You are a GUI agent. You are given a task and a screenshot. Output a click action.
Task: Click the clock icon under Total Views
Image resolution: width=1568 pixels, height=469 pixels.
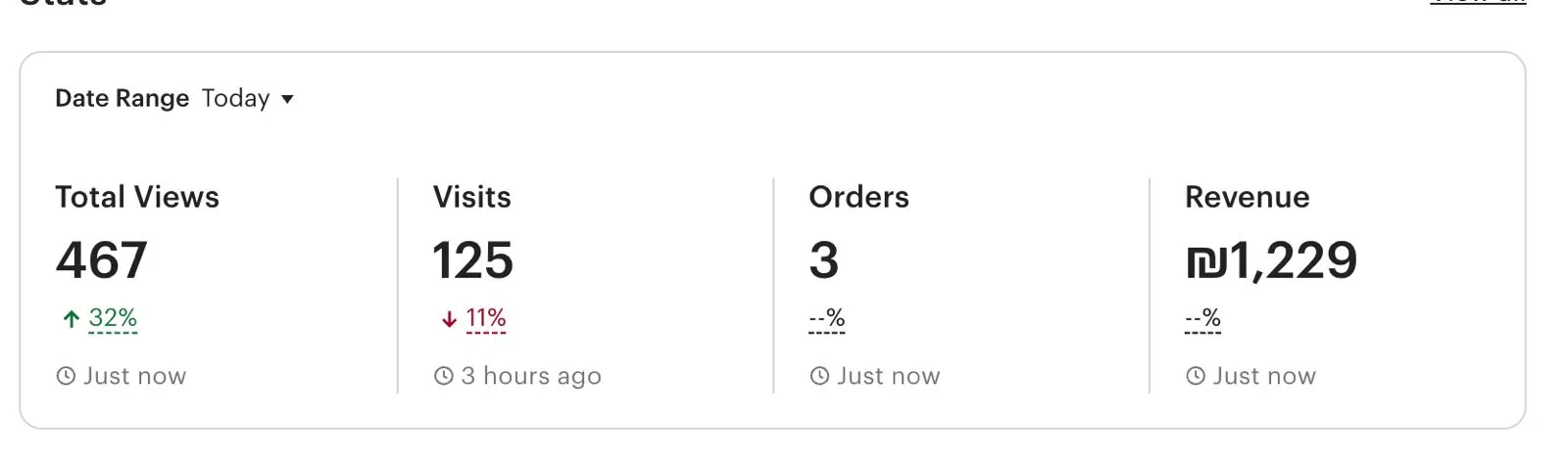(x=66, y=376)
